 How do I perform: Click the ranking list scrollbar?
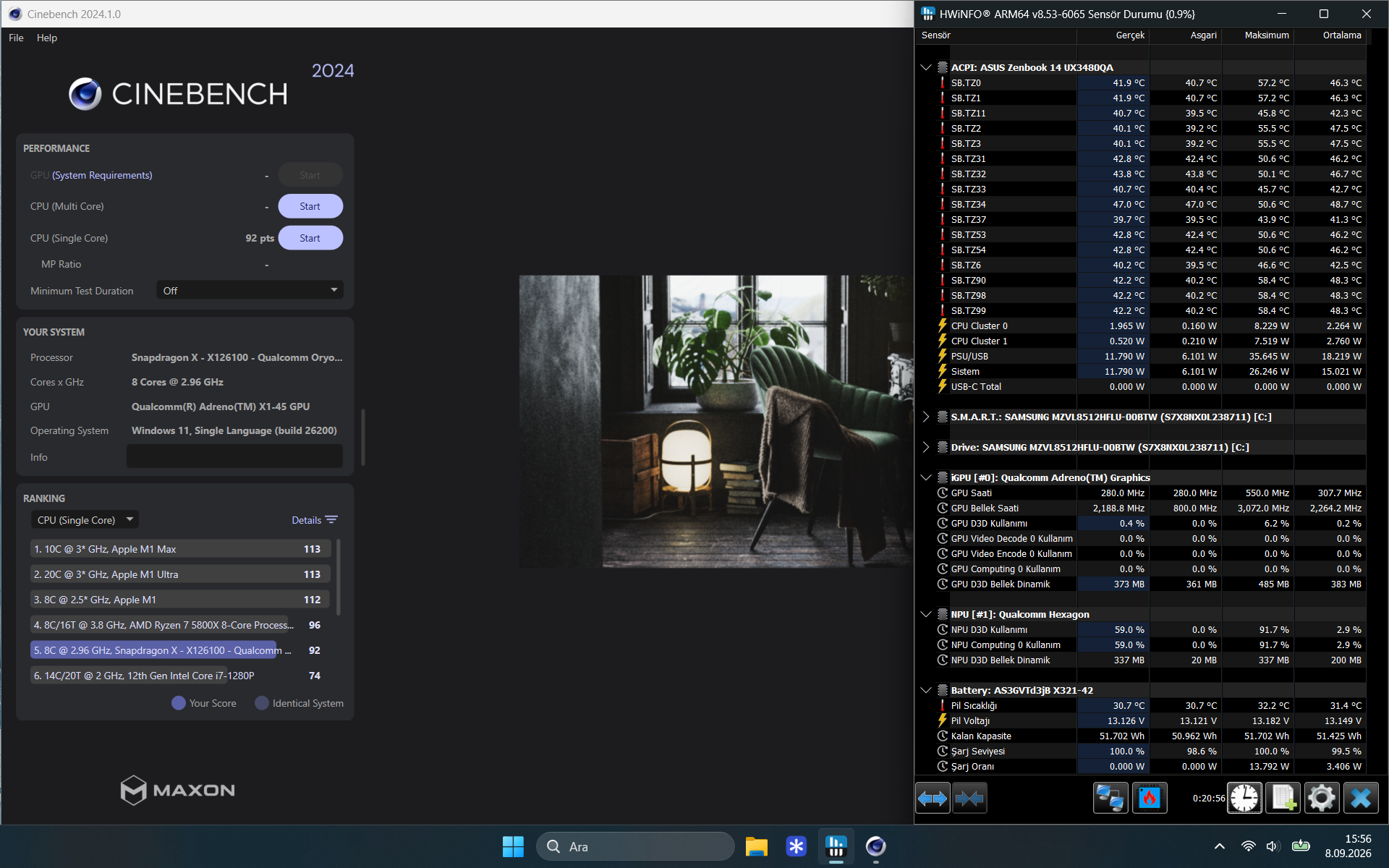(339, 577)
